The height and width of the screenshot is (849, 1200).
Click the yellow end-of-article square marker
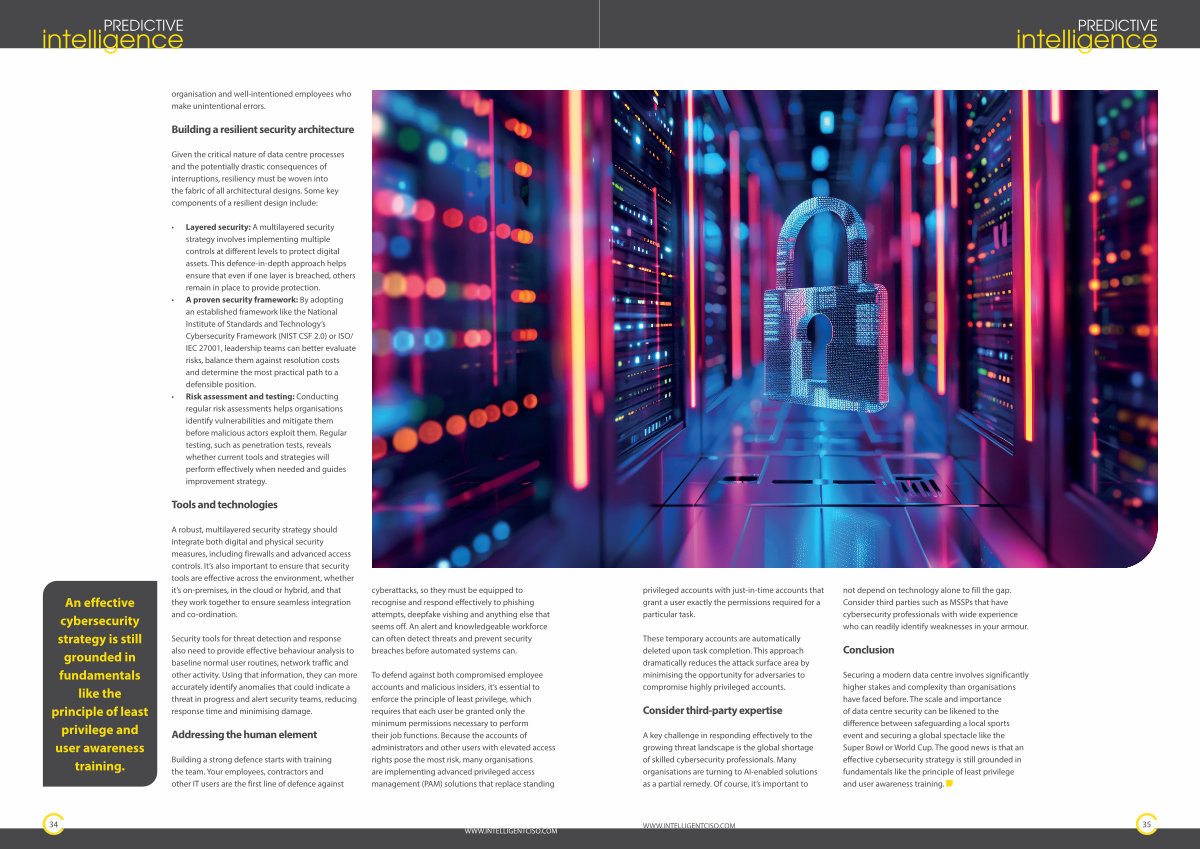[949, 783]
